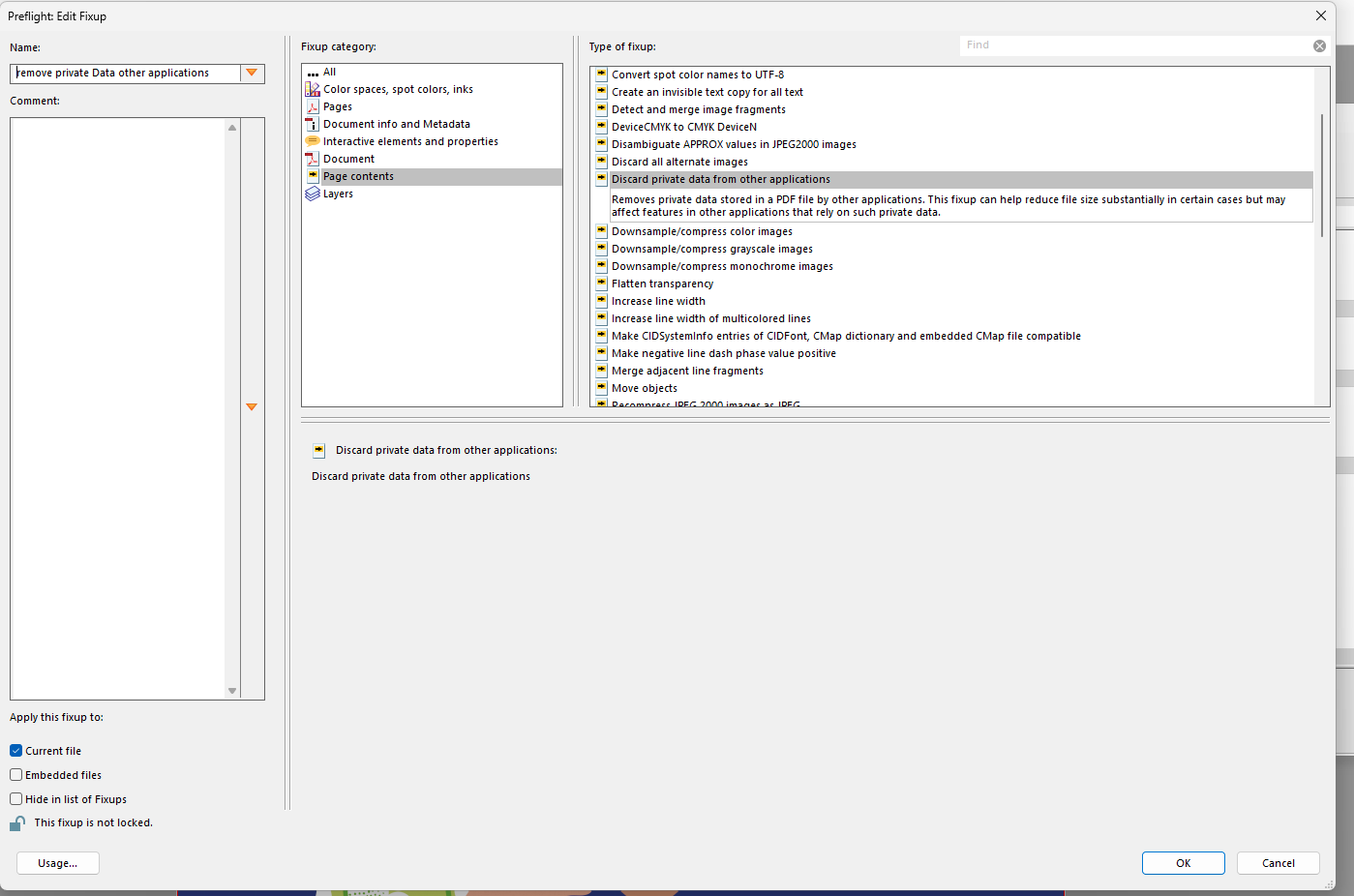Click the Comment orange dropdown triangle

[252, 407]
